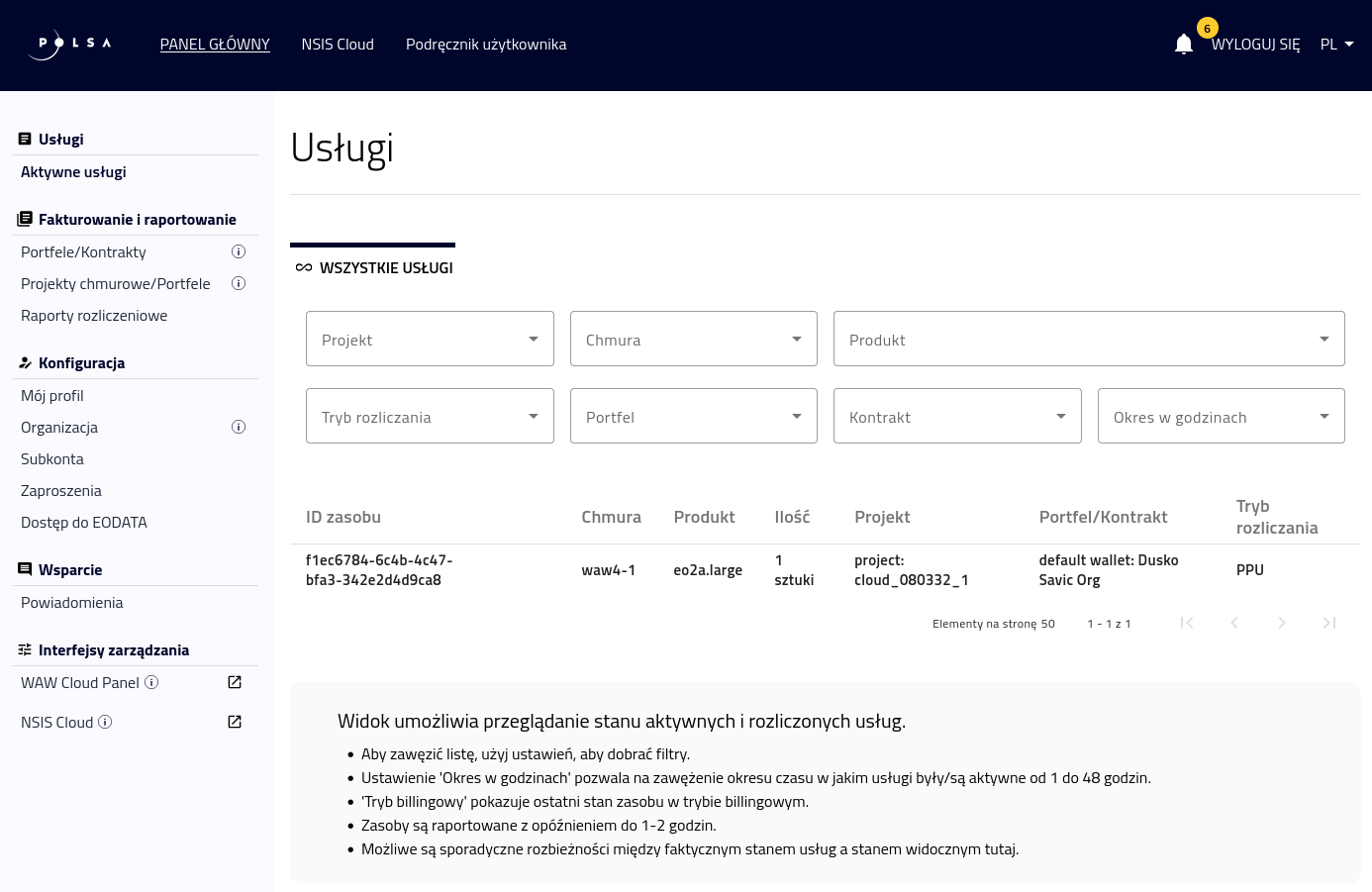Click info icon beside Projekty chmurowe/Portfele

239,283
